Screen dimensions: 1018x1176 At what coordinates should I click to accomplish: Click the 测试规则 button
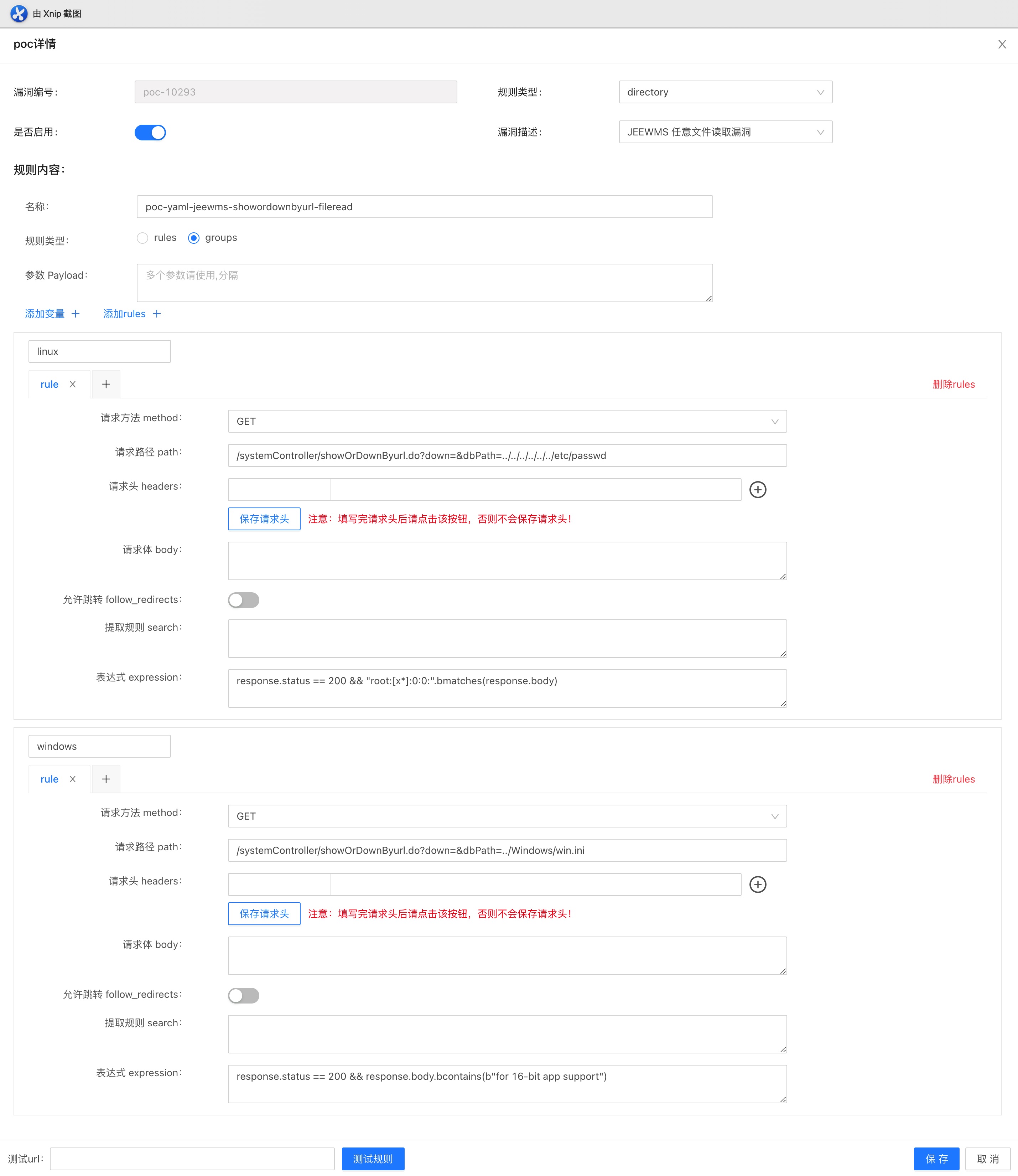click(373, 1159)
